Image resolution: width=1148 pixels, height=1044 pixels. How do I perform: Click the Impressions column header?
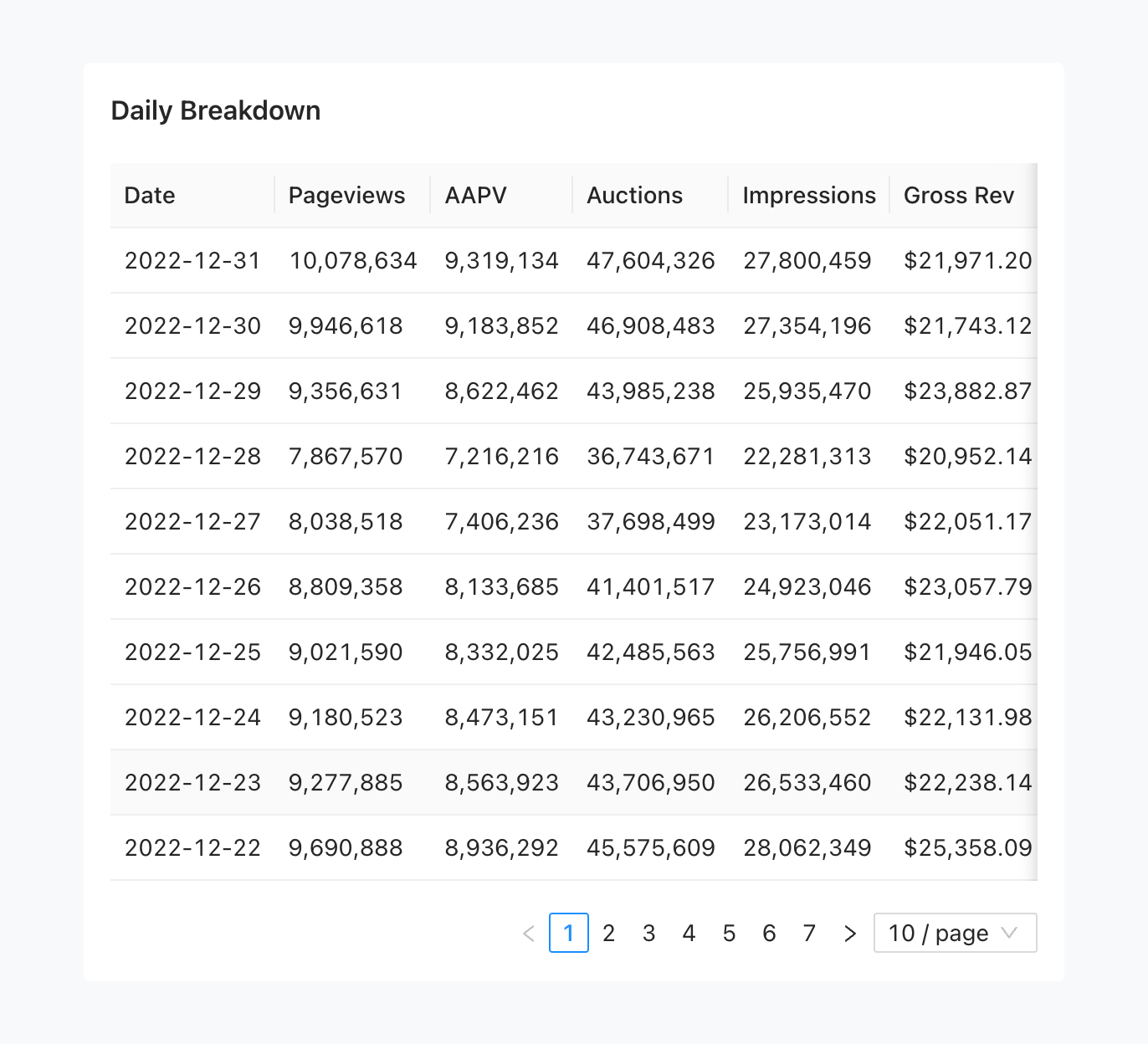809,195
